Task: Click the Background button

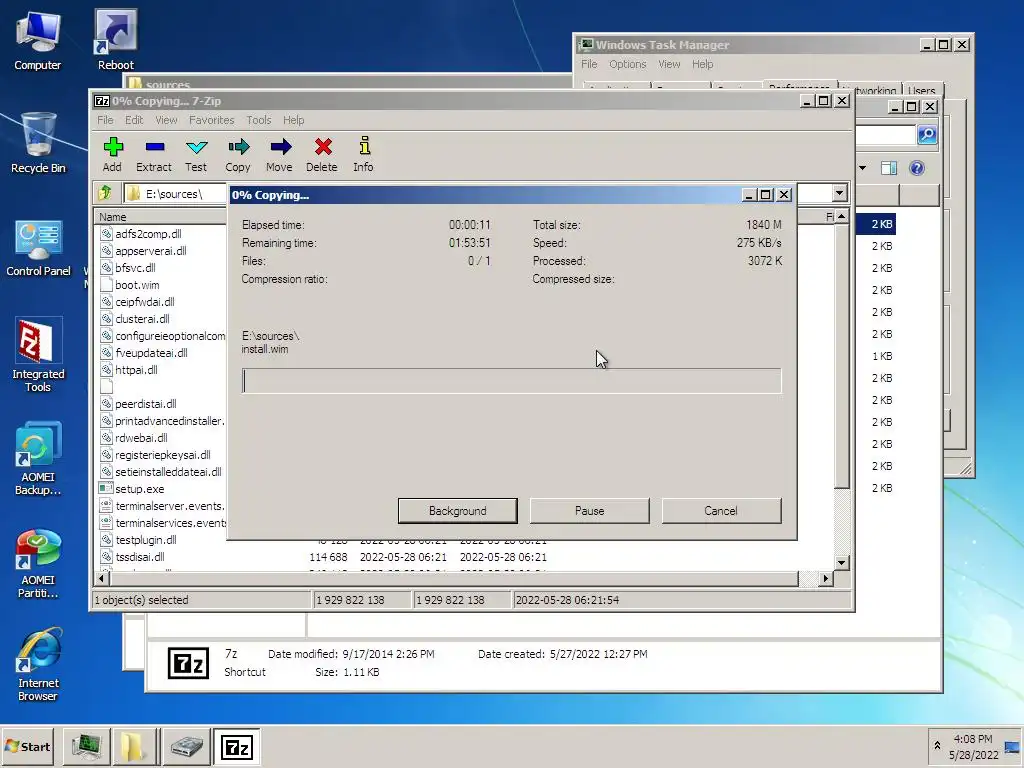Action: [x=458, y=511]
